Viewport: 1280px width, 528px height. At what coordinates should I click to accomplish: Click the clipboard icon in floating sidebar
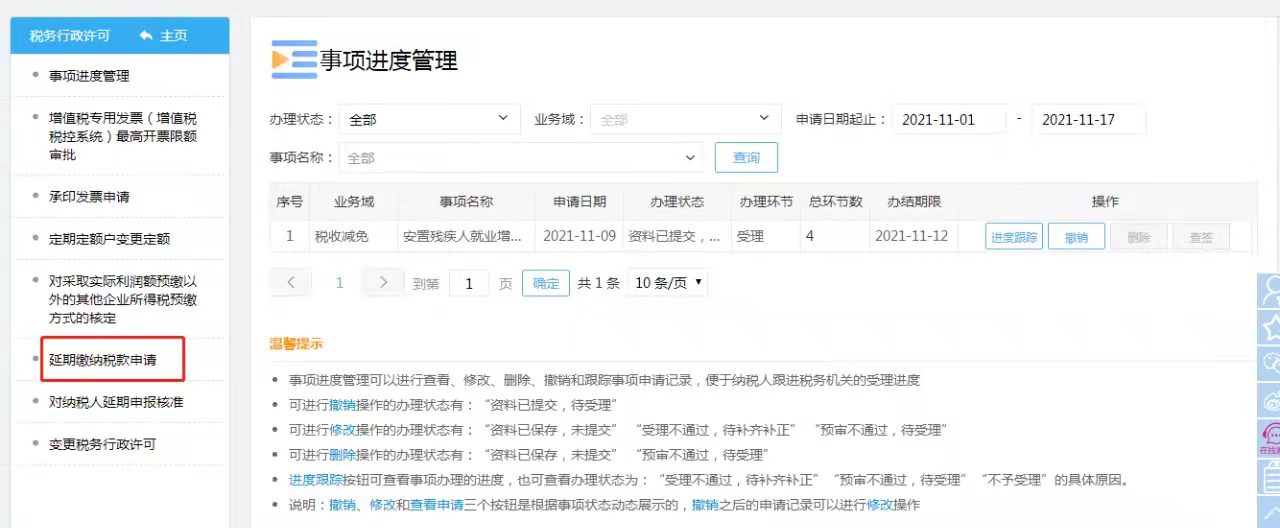[x=1271, y=477]
